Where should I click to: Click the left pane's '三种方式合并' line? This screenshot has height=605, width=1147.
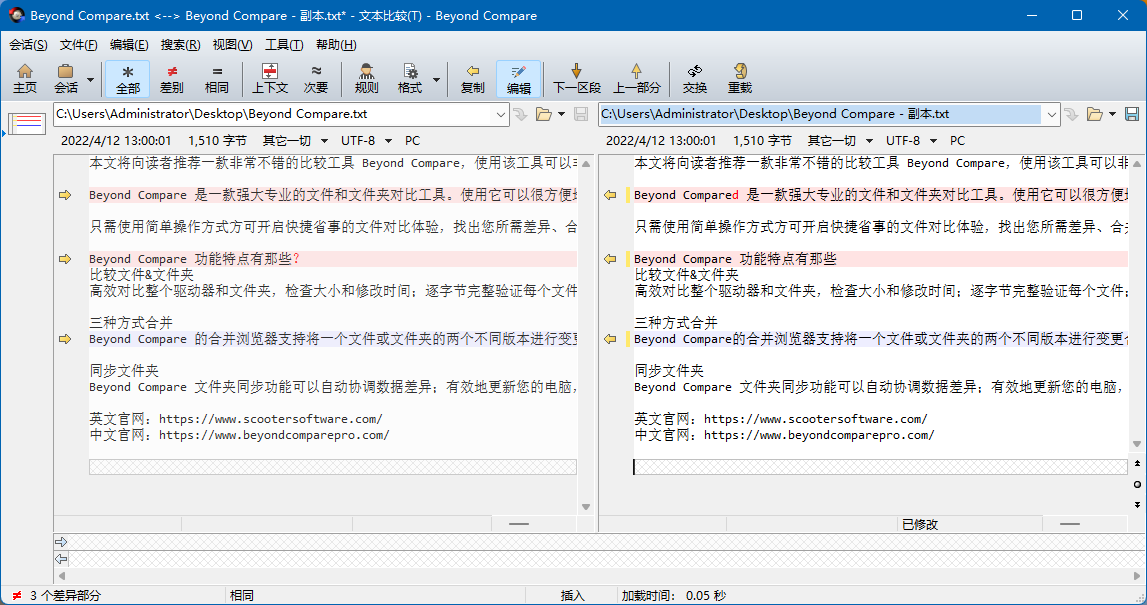pos(131,323)
